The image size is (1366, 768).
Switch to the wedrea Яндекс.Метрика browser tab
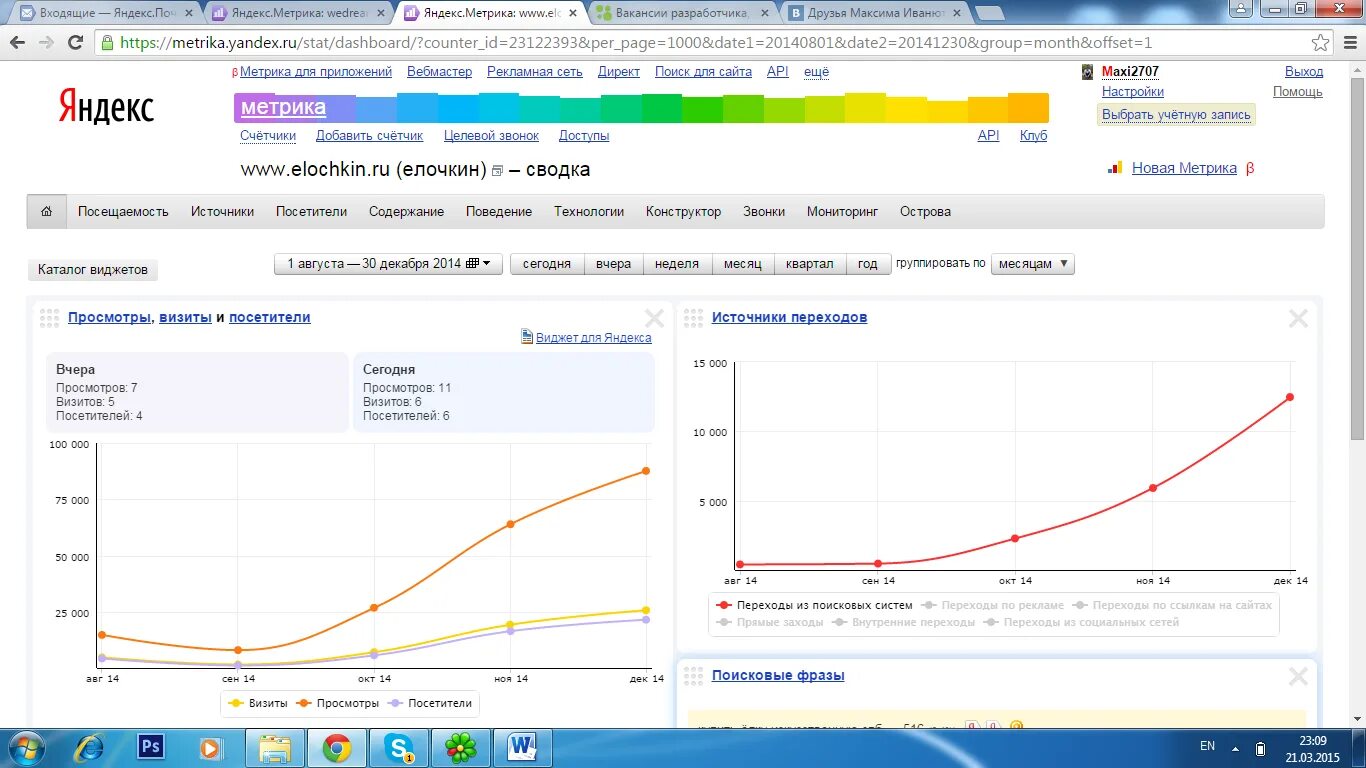coord(296,13)
